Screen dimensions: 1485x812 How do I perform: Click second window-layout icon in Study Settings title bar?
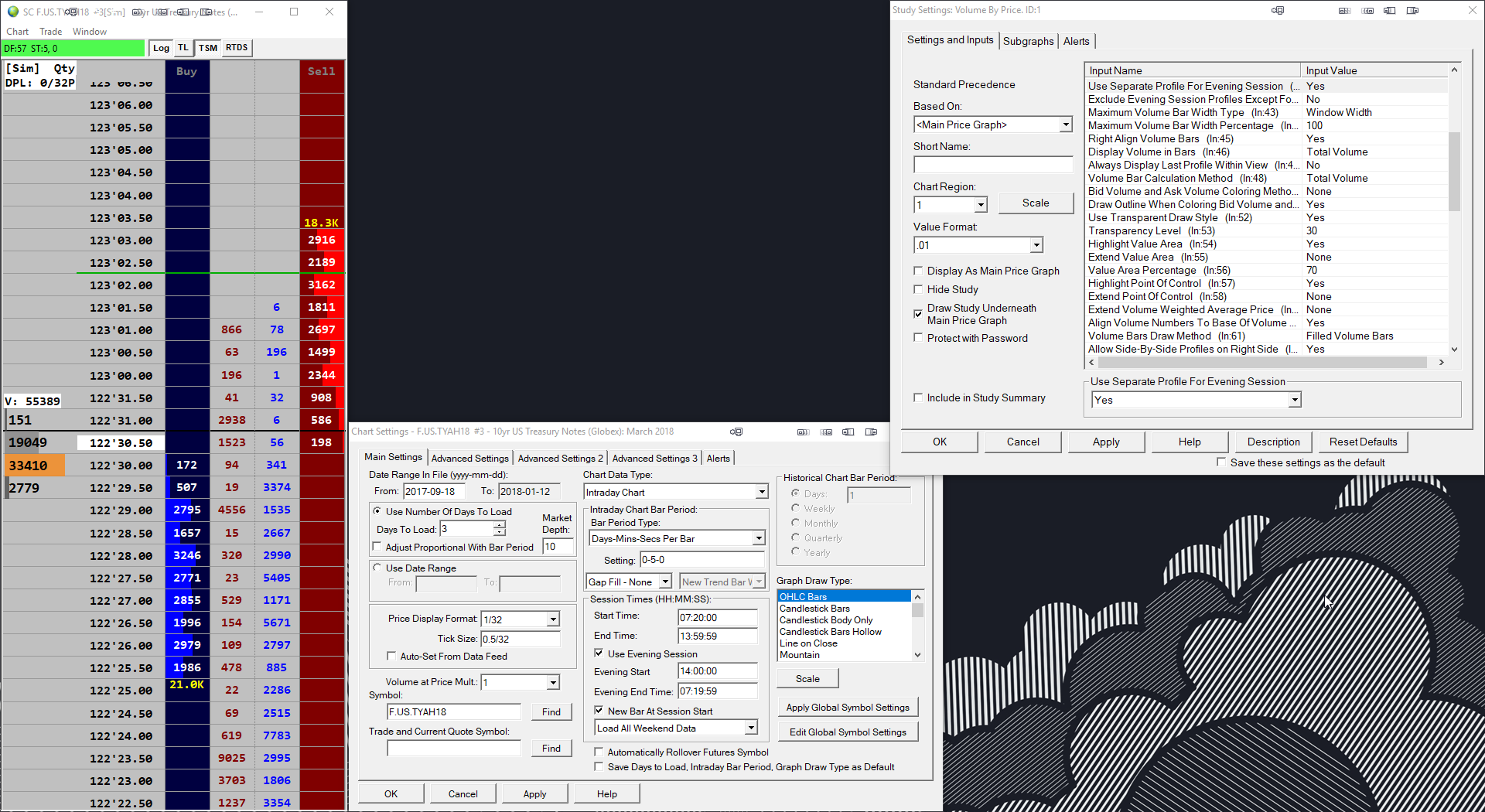1367,10
